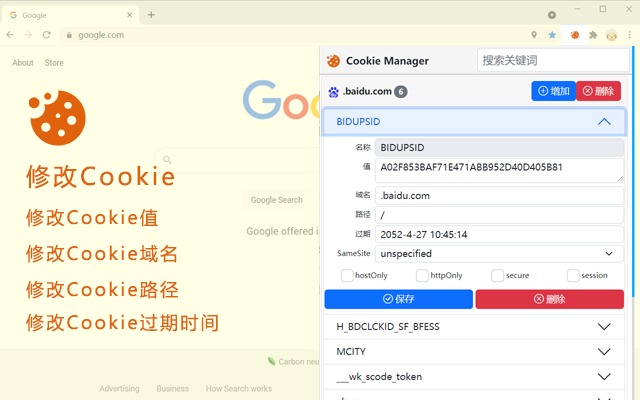Click the cookie value text area
The width and height of the screenshot is (640, 400).
(x=499, y=170)
